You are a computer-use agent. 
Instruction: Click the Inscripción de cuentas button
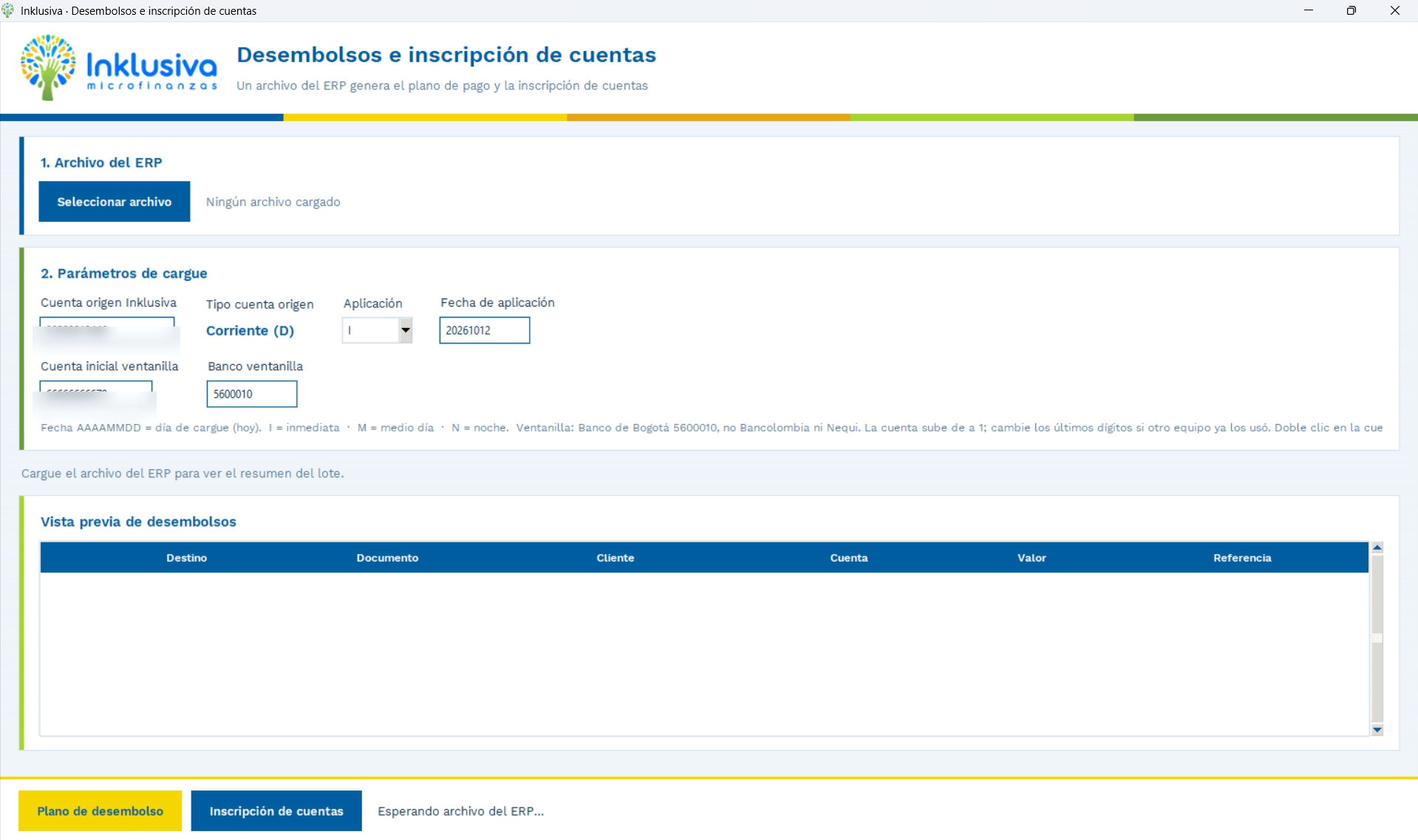(276, 811)
